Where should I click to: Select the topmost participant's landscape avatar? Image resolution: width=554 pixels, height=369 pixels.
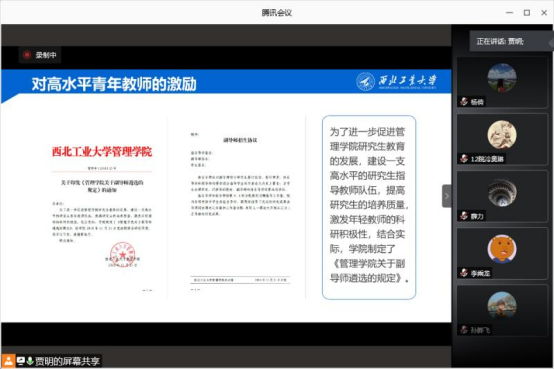click(502, 78)
